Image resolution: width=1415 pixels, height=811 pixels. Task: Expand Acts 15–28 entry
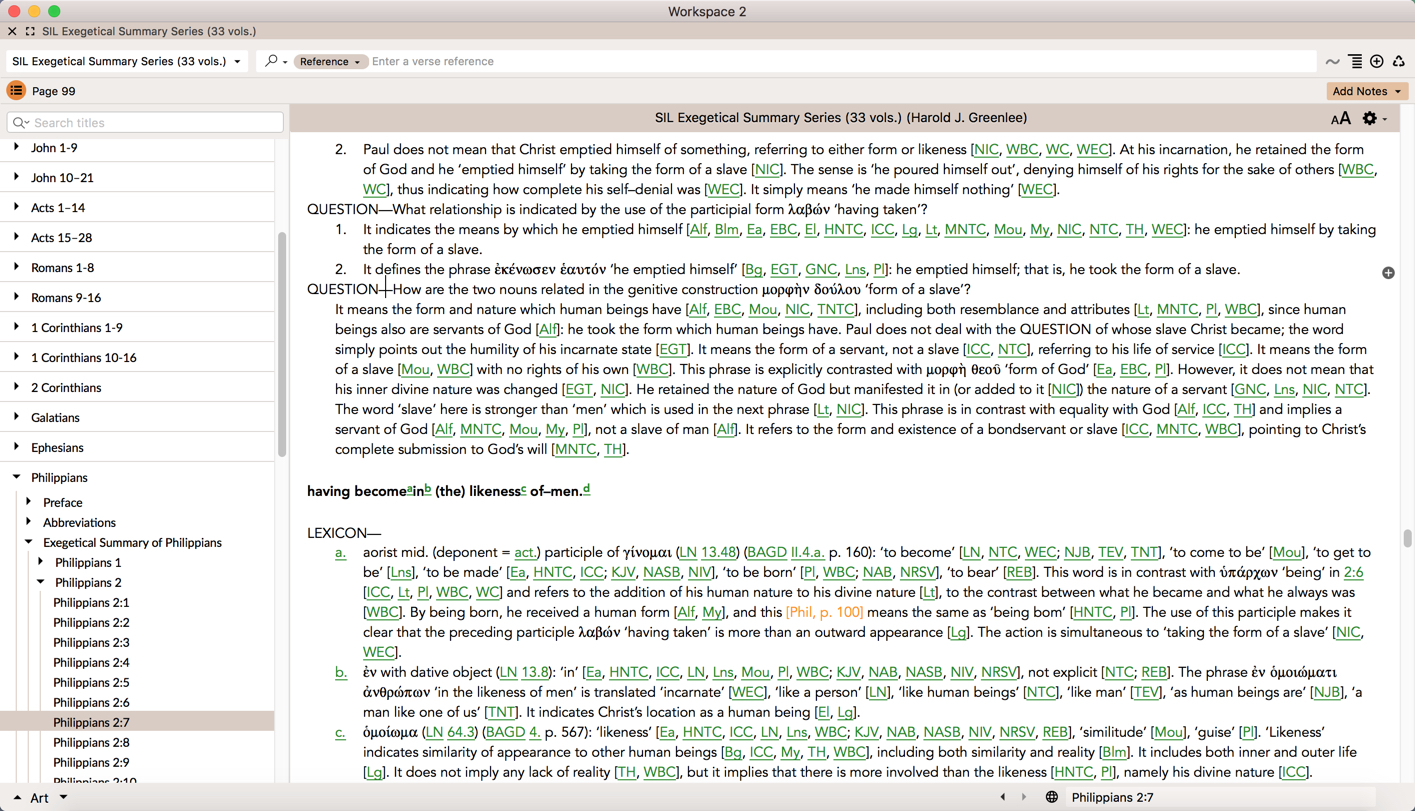point(17,238)
